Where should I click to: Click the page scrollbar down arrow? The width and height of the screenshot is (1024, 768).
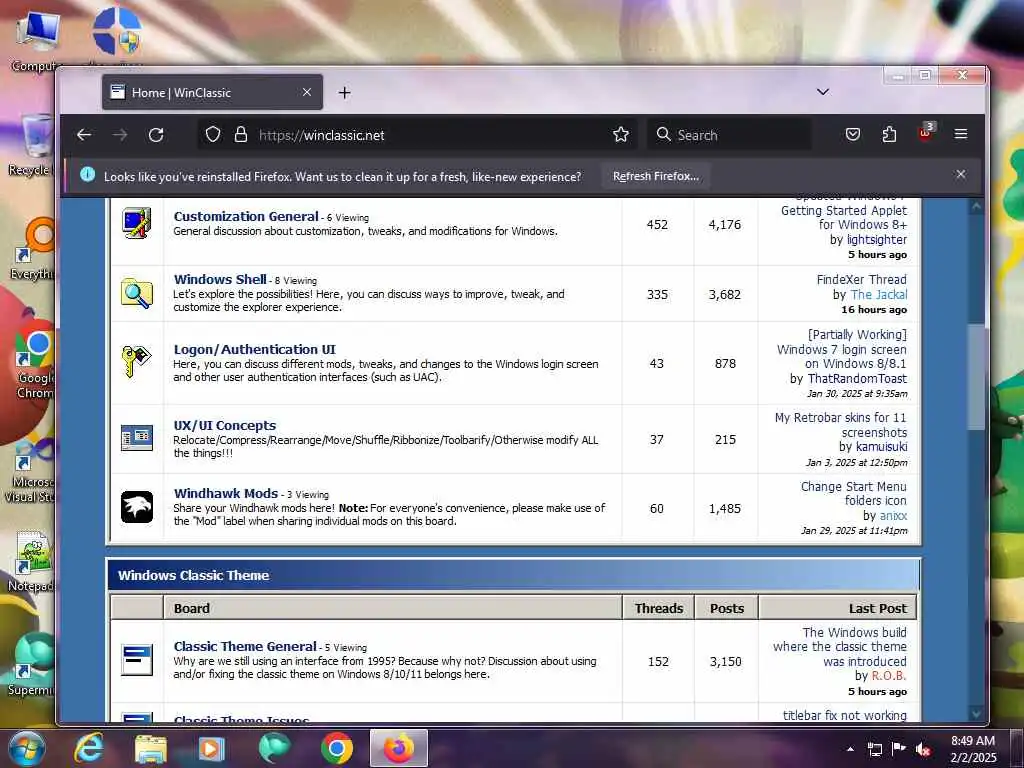click(976, 713)
